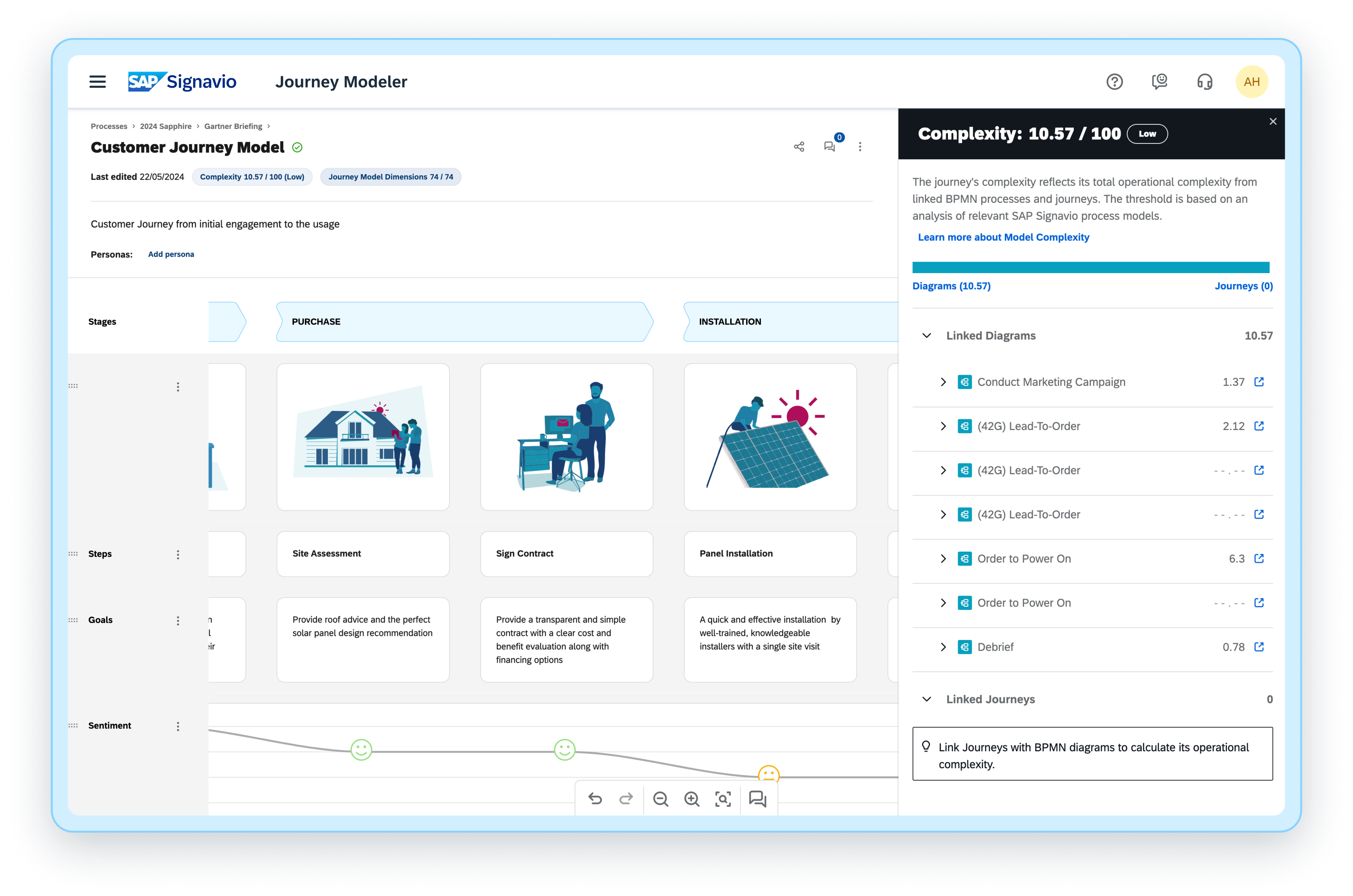Collapse the Linked Diagrams section

pyautogui.click(x=927, y=336)
